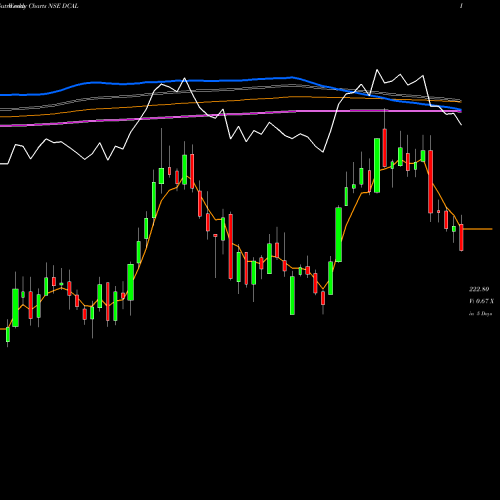Click the first green candlestick at far left
Viewport: 500px width, 500px height.
[8, 334]
